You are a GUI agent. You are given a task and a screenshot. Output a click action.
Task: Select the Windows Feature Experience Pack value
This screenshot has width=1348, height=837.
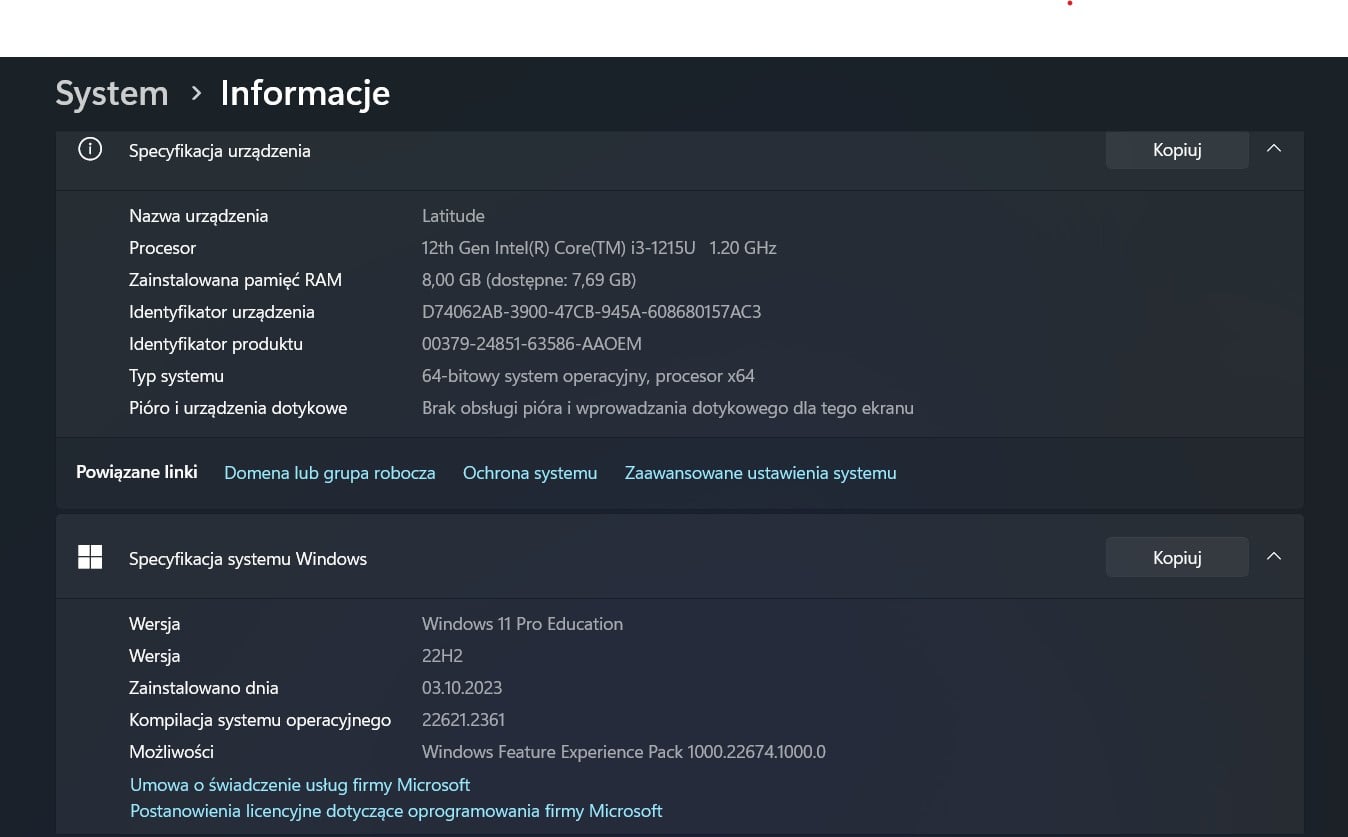(x=624, y=752)
